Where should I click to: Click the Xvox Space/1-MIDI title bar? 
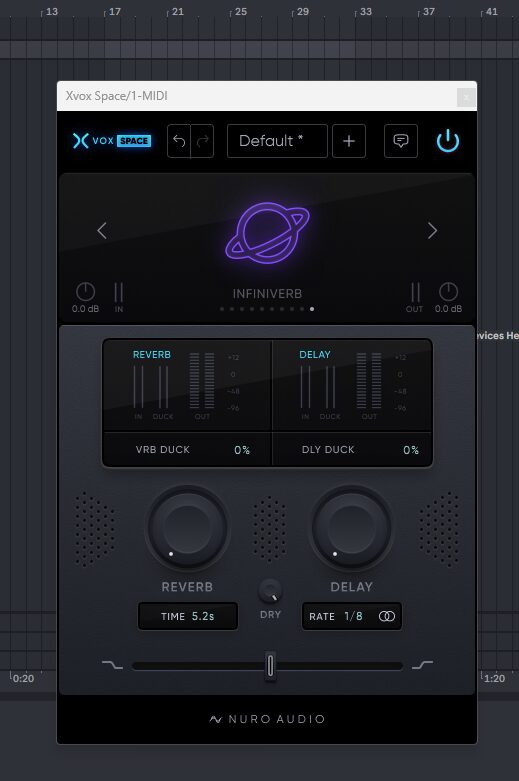click(267, 96)
